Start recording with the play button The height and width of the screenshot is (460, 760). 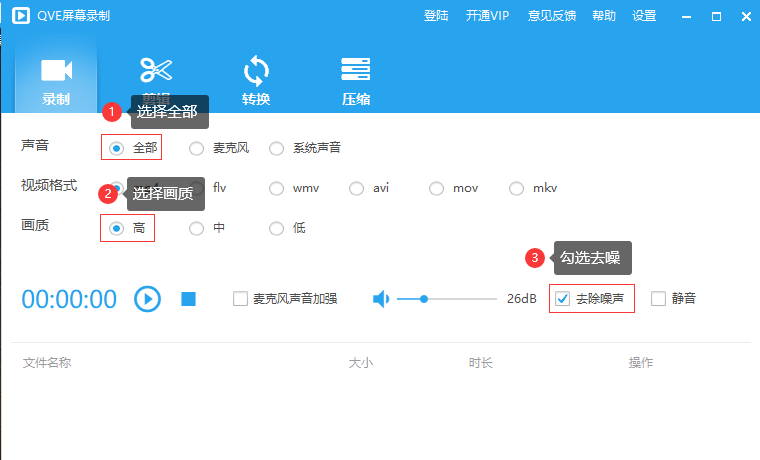click(x=147, y=299)
